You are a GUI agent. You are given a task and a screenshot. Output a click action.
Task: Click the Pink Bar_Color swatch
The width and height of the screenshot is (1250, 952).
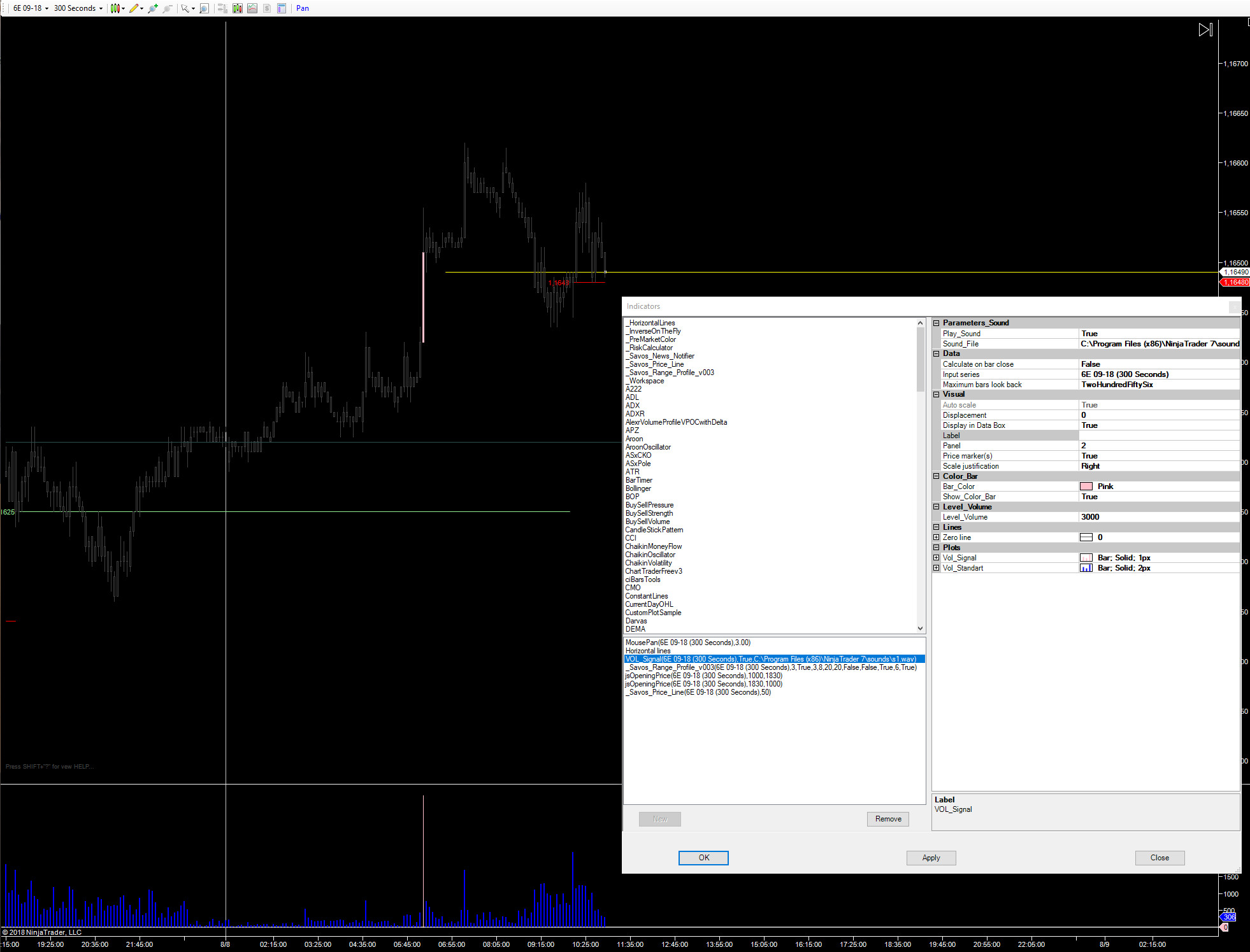click(x=1086, y=487)
